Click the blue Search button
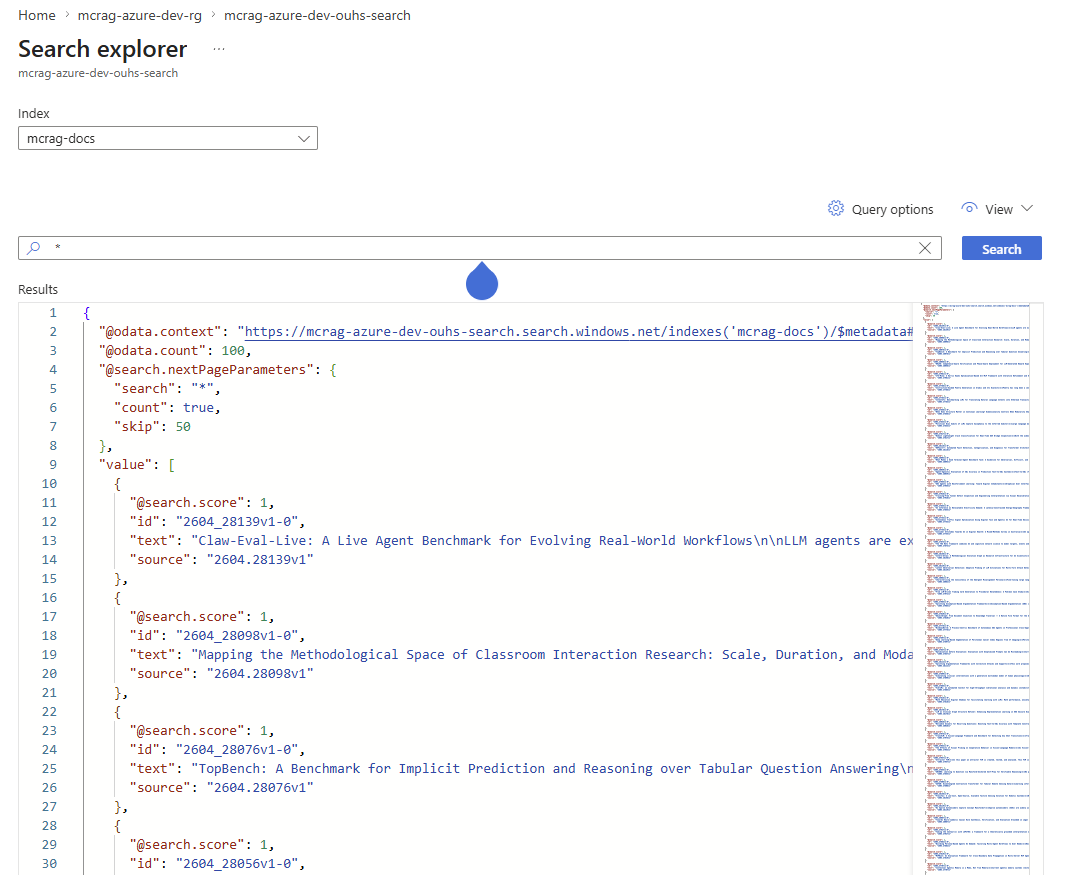Viewport: 1077px width, 875px height. click(x=1001, y=249)
